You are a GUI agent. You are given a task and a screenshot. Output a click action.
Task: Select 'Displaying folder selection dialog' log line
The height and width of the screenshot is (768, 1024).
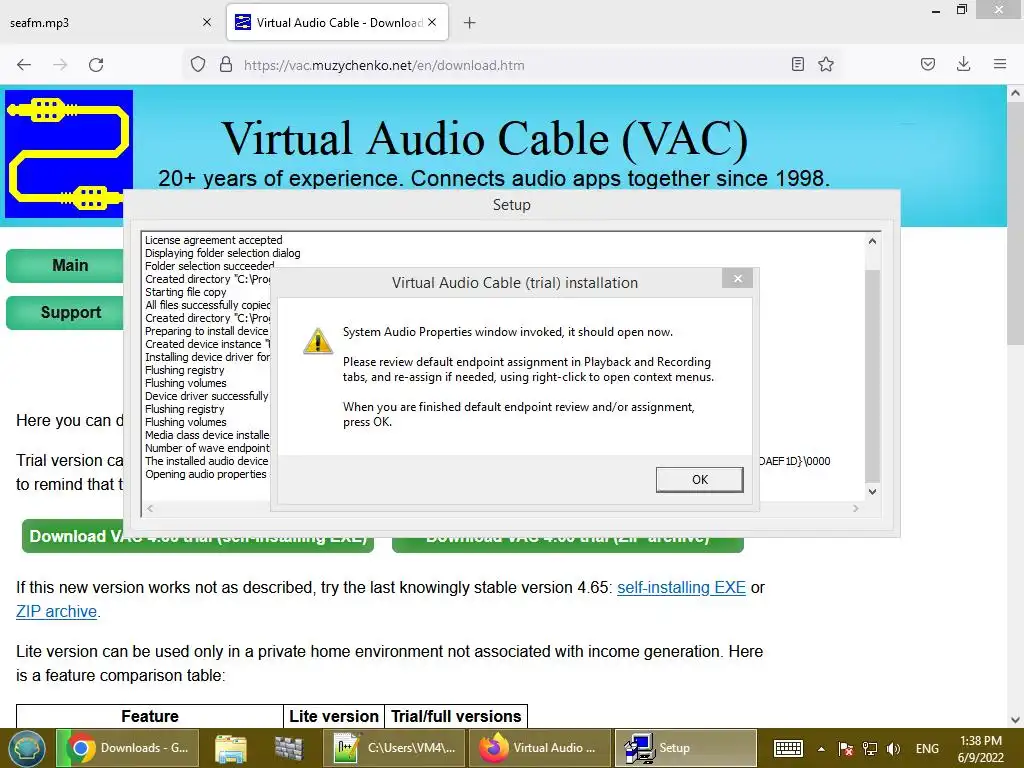(x=223, y=253)
